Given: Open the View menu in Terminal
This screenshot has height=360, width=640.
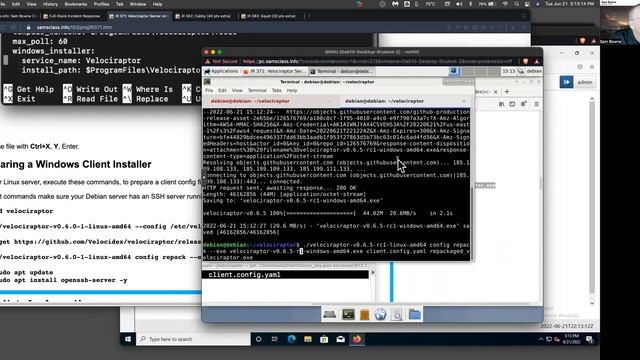Looking at the screenshot, I should 237,90.
